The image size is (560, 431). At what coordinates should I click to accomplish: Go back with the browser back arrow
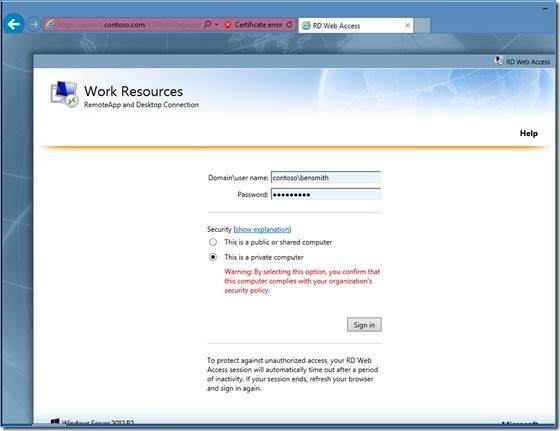point(14,24)
